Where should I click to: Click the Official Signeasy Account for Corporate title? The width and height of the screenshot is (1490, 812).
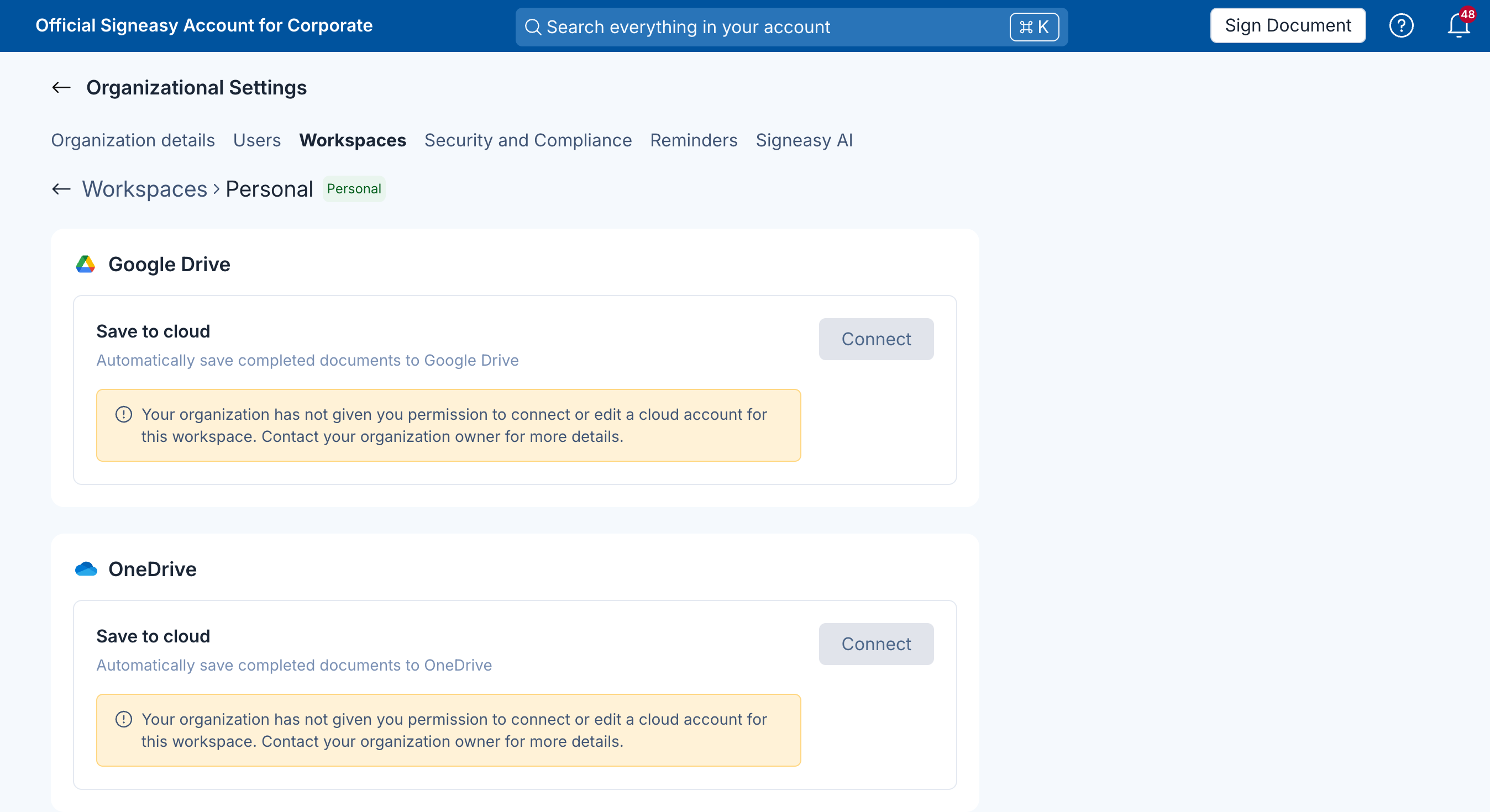(x=204, y=25)
